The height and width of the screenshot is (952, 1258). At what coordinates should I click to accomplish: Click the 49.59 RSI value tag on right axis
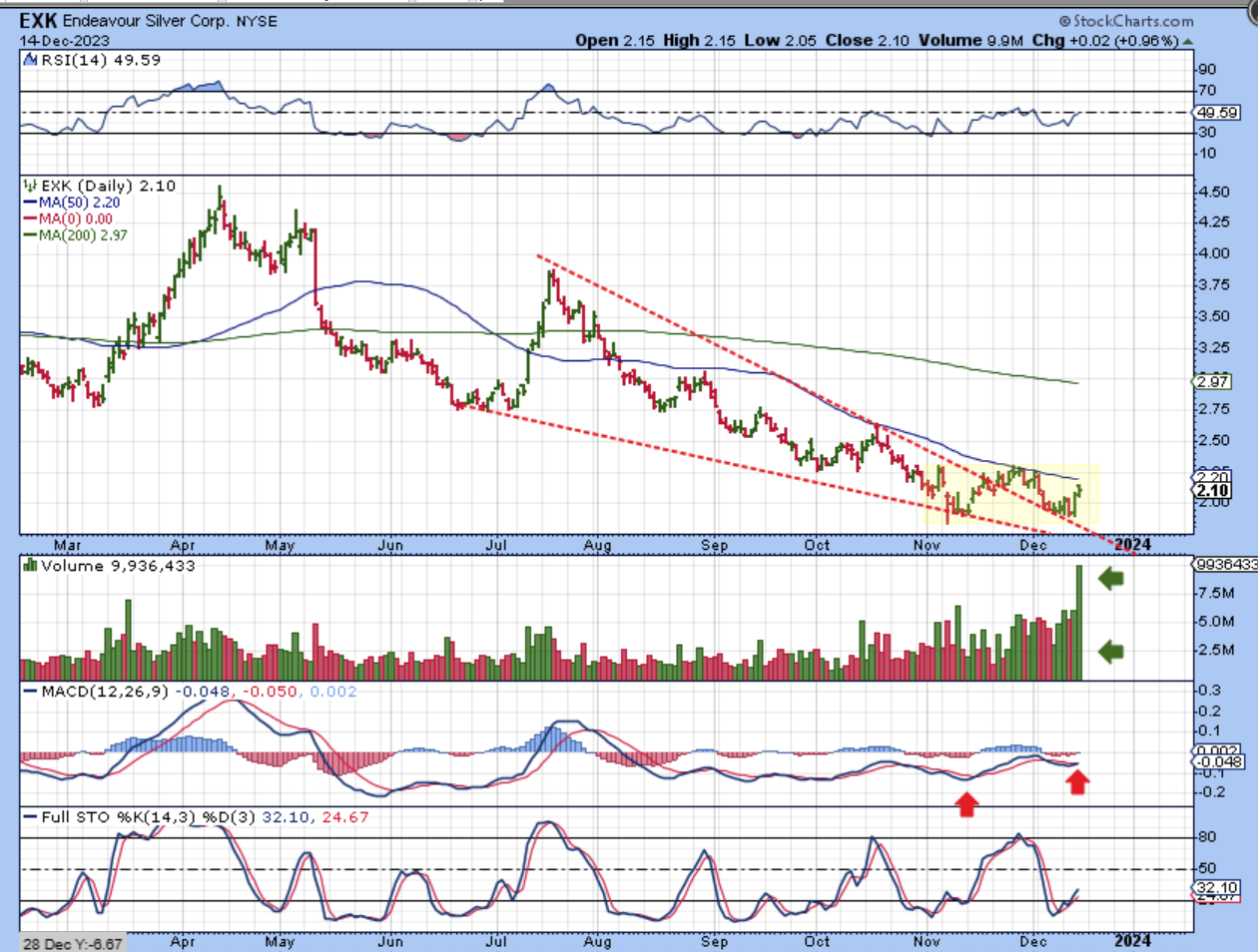[1218, 113]
